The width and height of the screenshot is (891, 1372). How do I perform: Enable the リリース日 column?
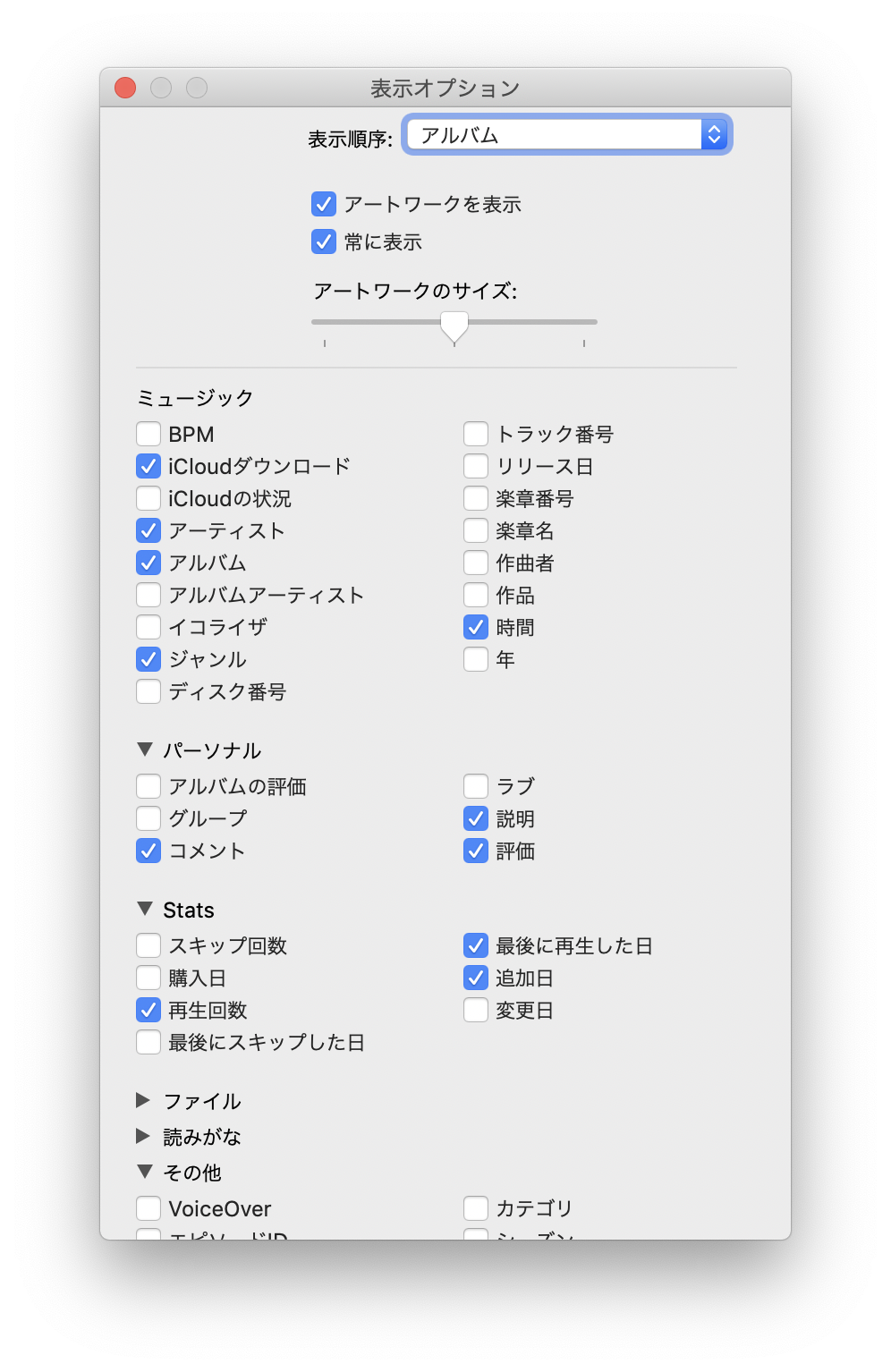(x=476, y=467)
